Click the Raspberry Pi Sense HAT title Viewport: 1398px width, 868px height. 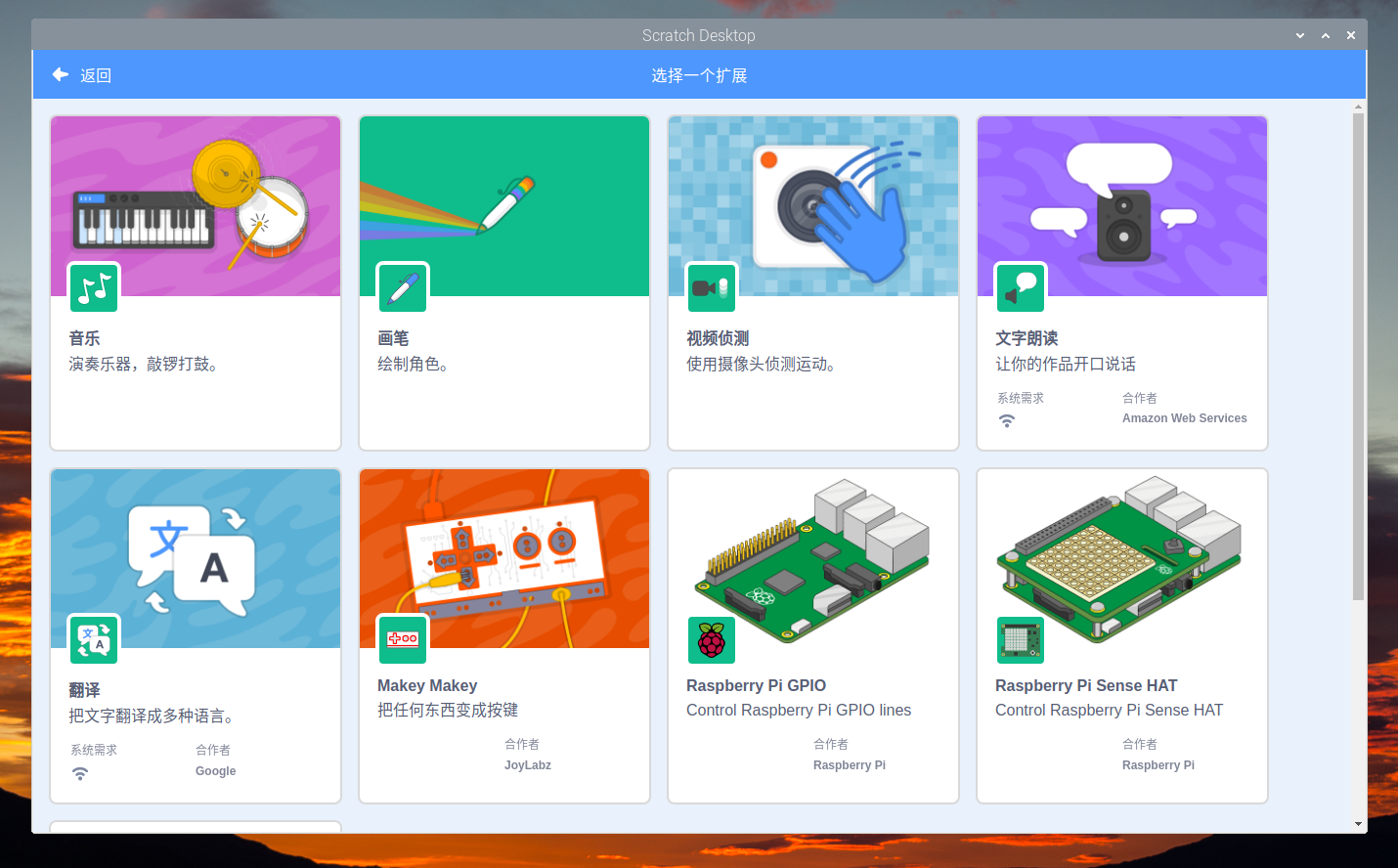(1086, 685)
